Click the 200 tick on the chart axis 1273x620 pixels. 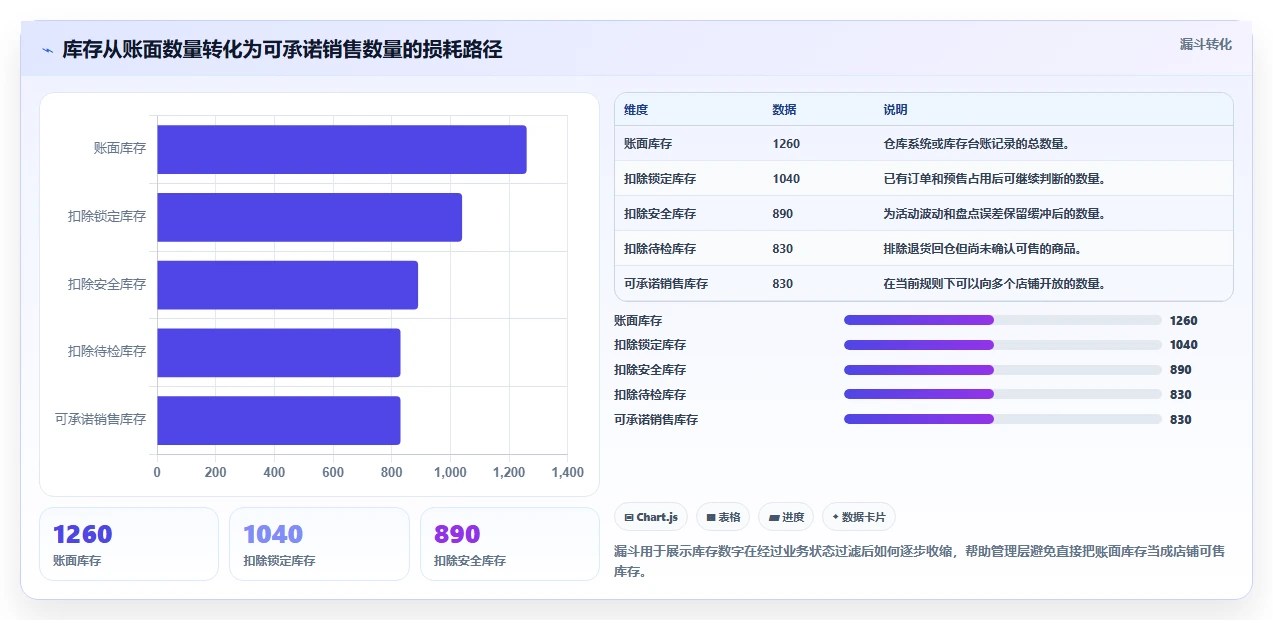215,473
